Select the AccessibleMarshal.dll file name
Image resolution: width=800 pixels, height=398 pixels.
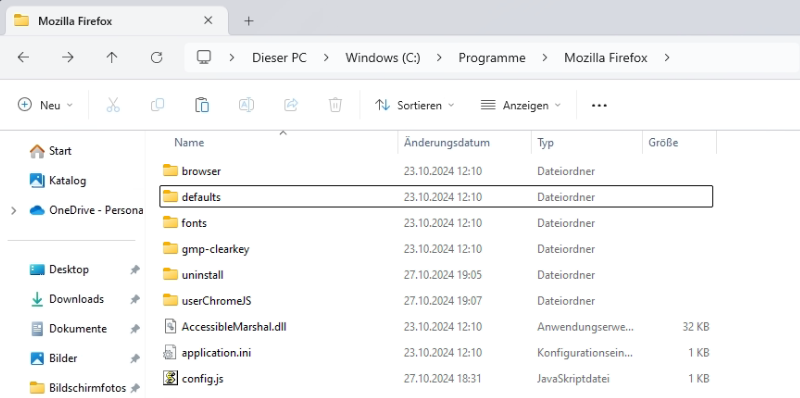click(x=234, y=327)
